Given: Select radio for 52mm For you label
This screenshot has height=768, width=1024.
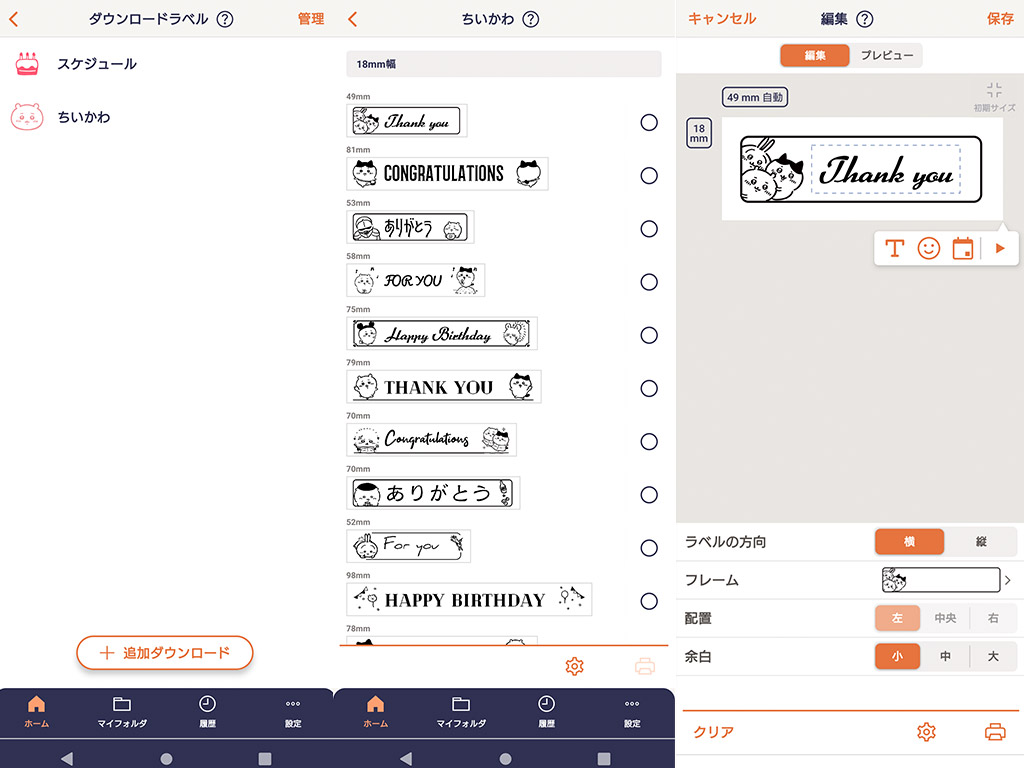Looking at the screenshot, I should pos(648,548).
